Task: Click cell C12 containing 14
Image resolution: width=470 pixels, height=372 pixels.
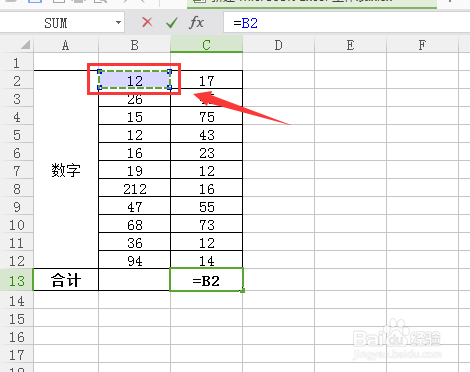Action: (207, 260)
